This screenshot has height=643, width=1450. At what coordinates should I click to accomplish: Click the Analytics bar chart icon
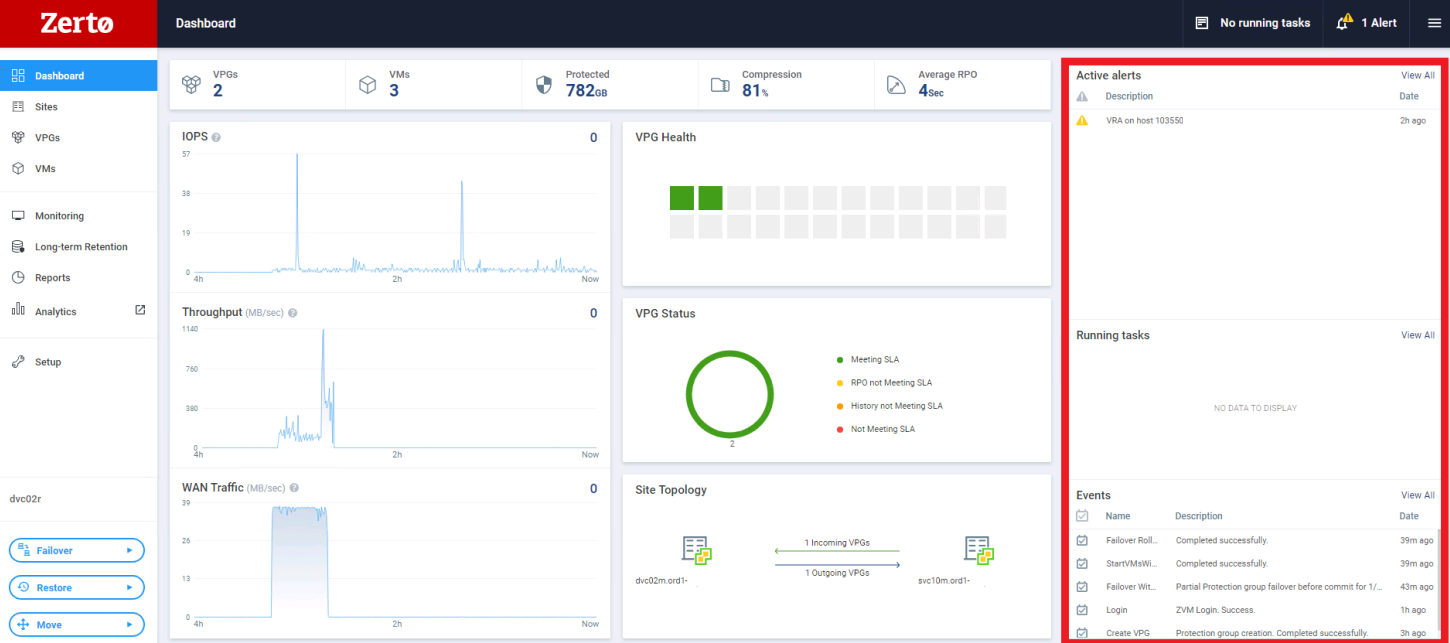[x=18, y=310]
